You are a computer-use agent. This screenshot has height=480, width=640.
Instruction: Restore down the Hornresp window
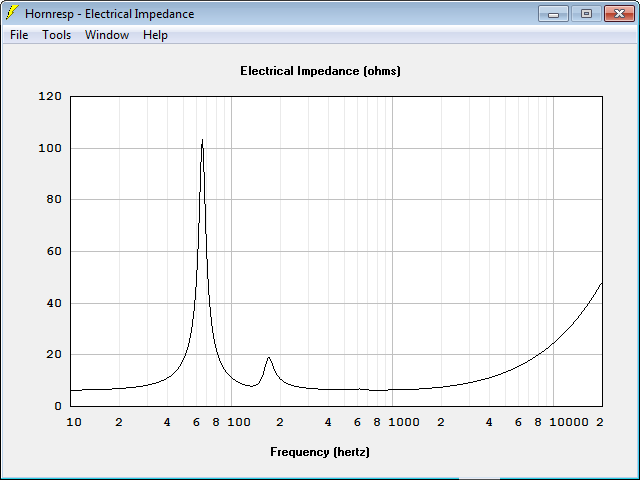[586, 14]
